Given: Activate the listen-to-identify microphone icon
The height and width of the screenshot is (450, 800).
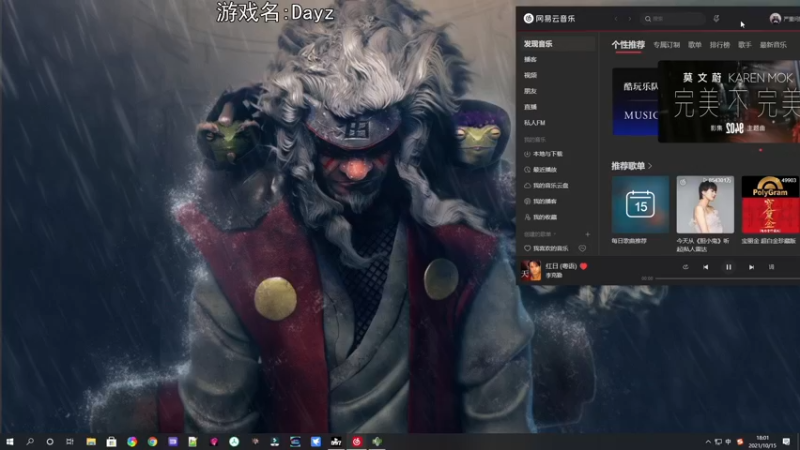Looking at the screenshot, I should point(716,19).
